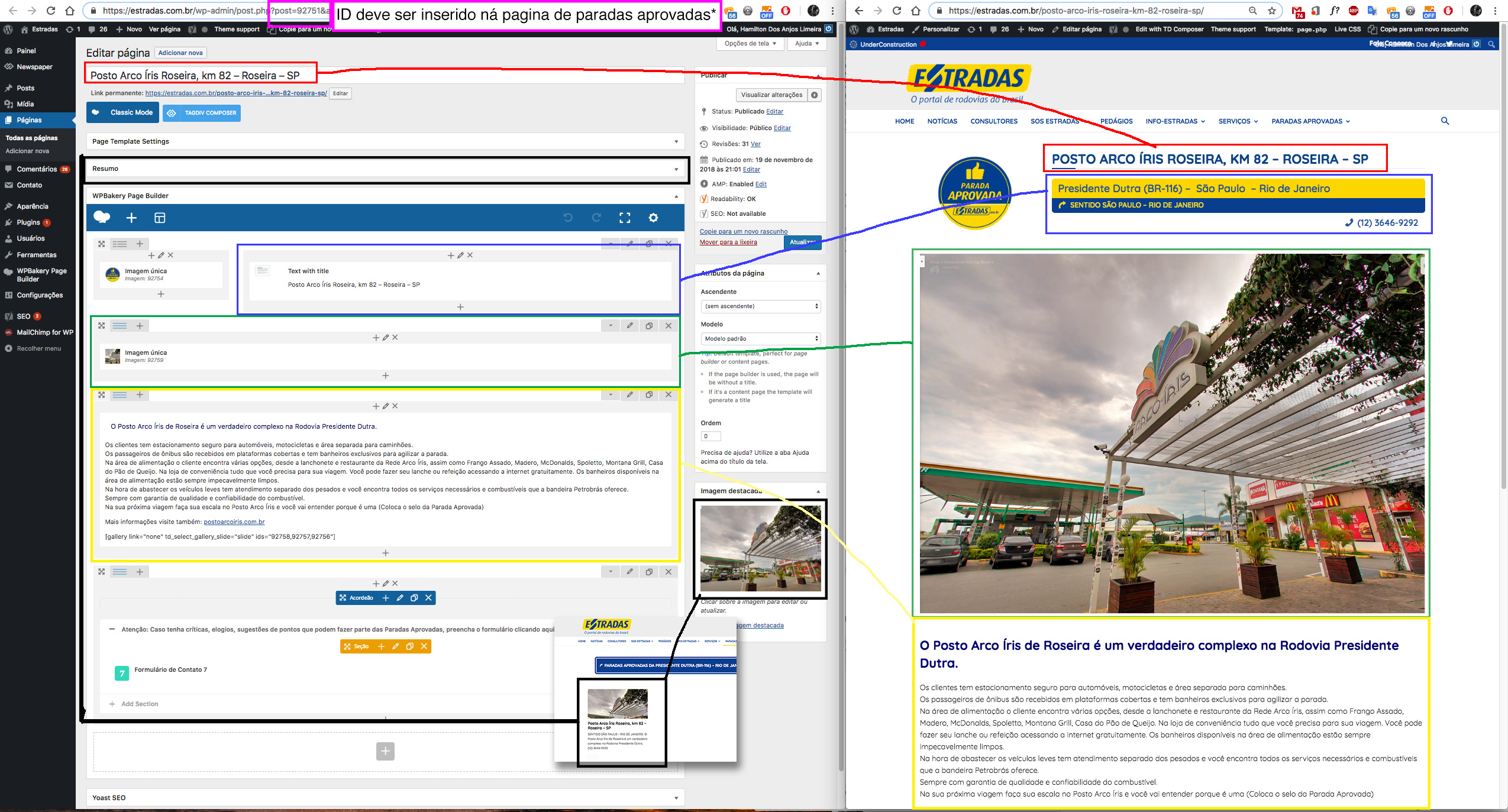Open Aparência in the WordPress sidebar
Viewport: 1508px width, 812px height.
pos(33,206)
